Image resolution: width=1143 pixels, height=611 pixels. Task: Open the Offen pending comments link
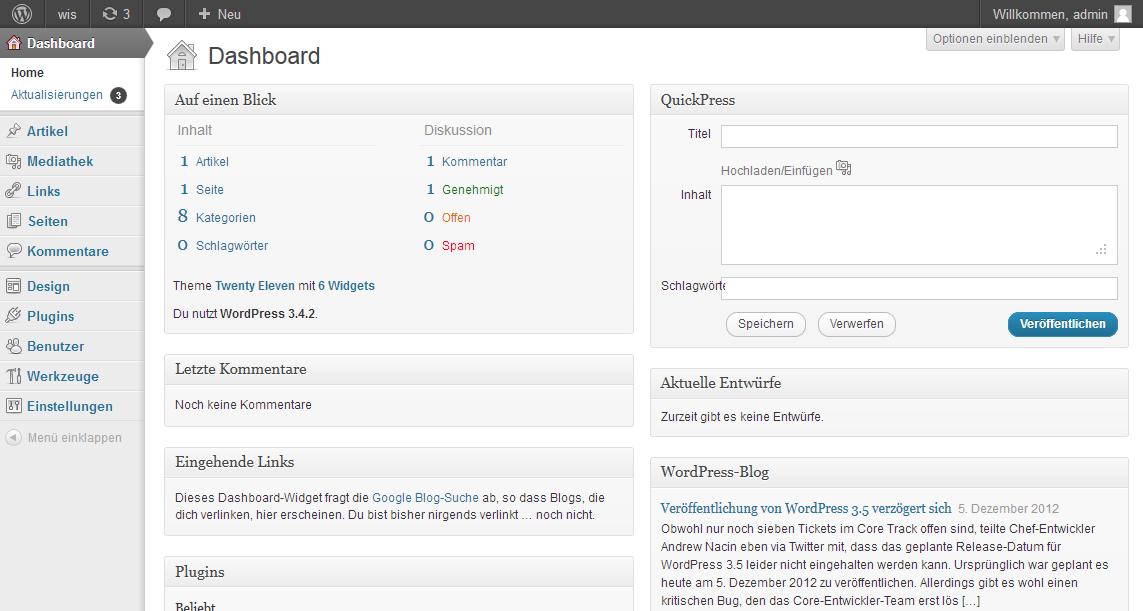456,217
